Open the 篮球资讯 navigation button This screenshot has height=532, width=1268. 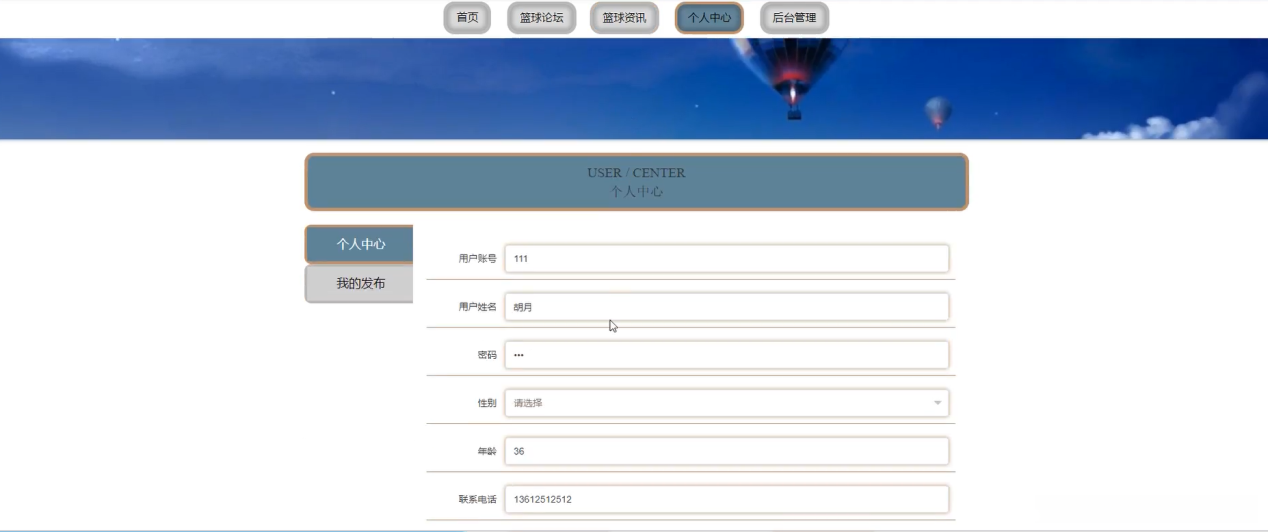pos(624,18)
